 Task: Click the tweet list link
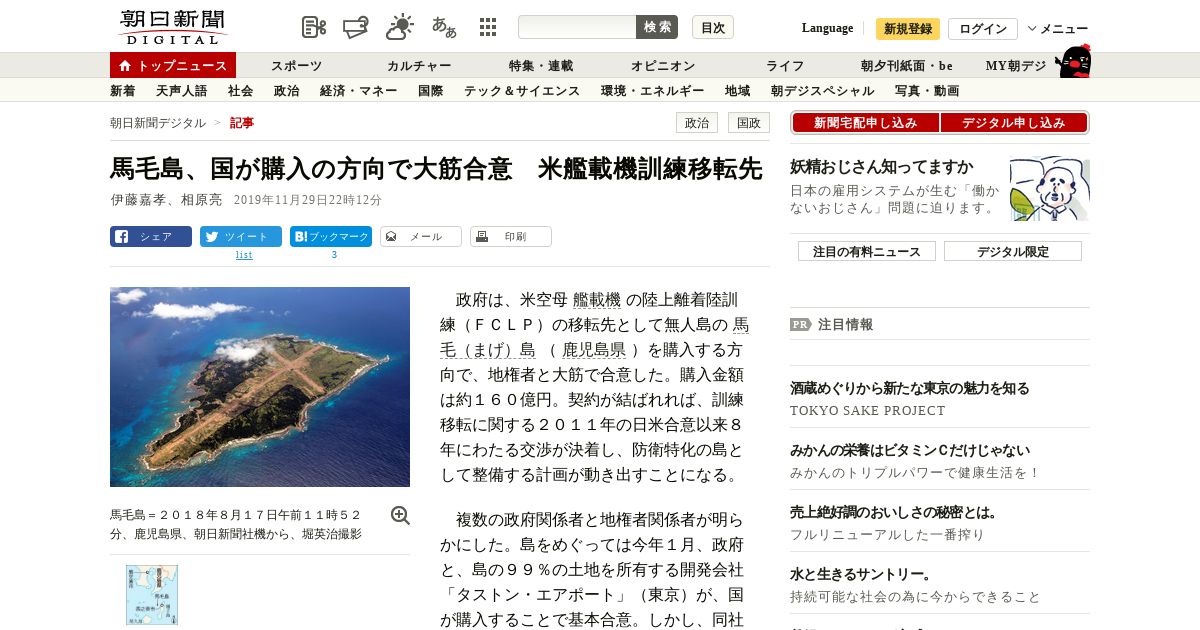pyautogui.click(x=244, y=255)
